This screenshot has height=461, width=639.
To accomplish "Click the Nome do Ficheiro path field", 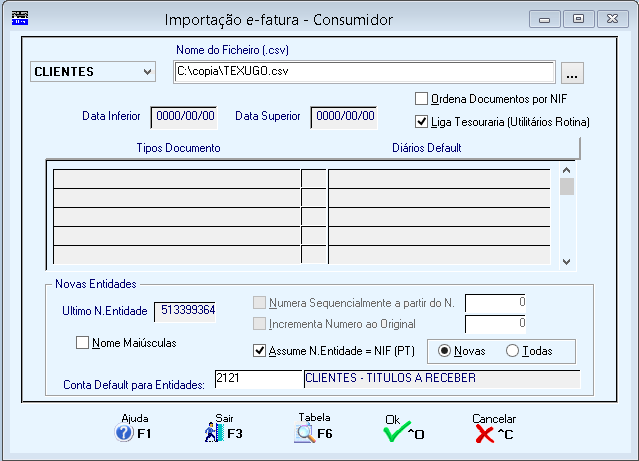I will [x=364, y=72].
